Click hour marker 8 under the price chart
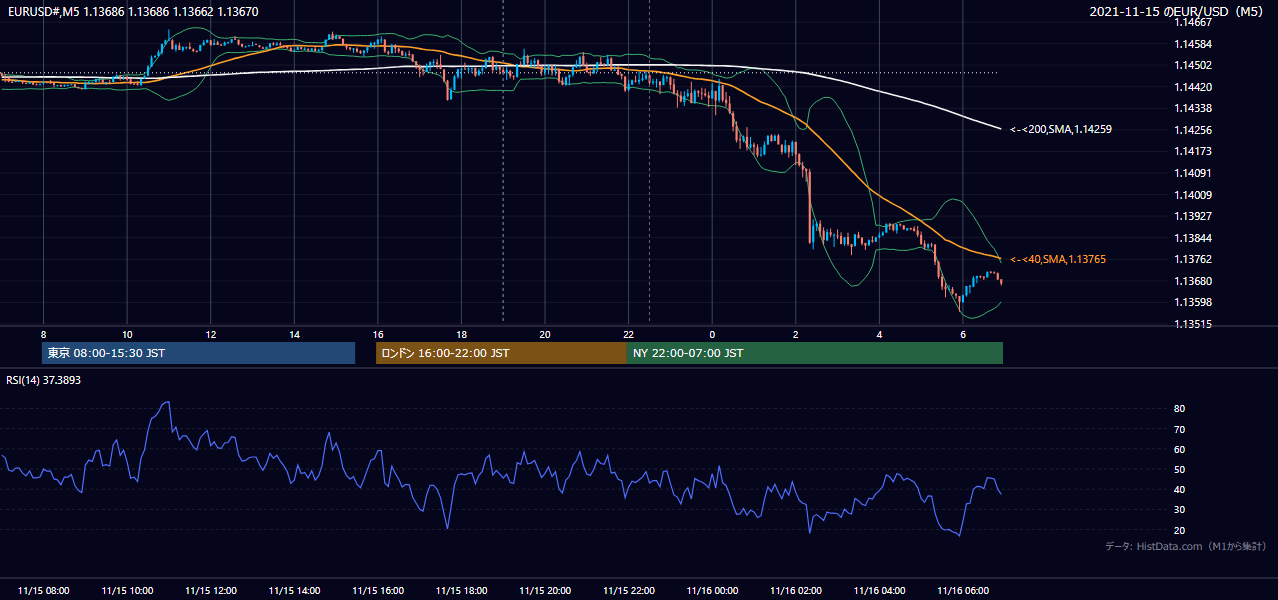The width and height of the screenshot is (1278, 600). click(43, 334)
